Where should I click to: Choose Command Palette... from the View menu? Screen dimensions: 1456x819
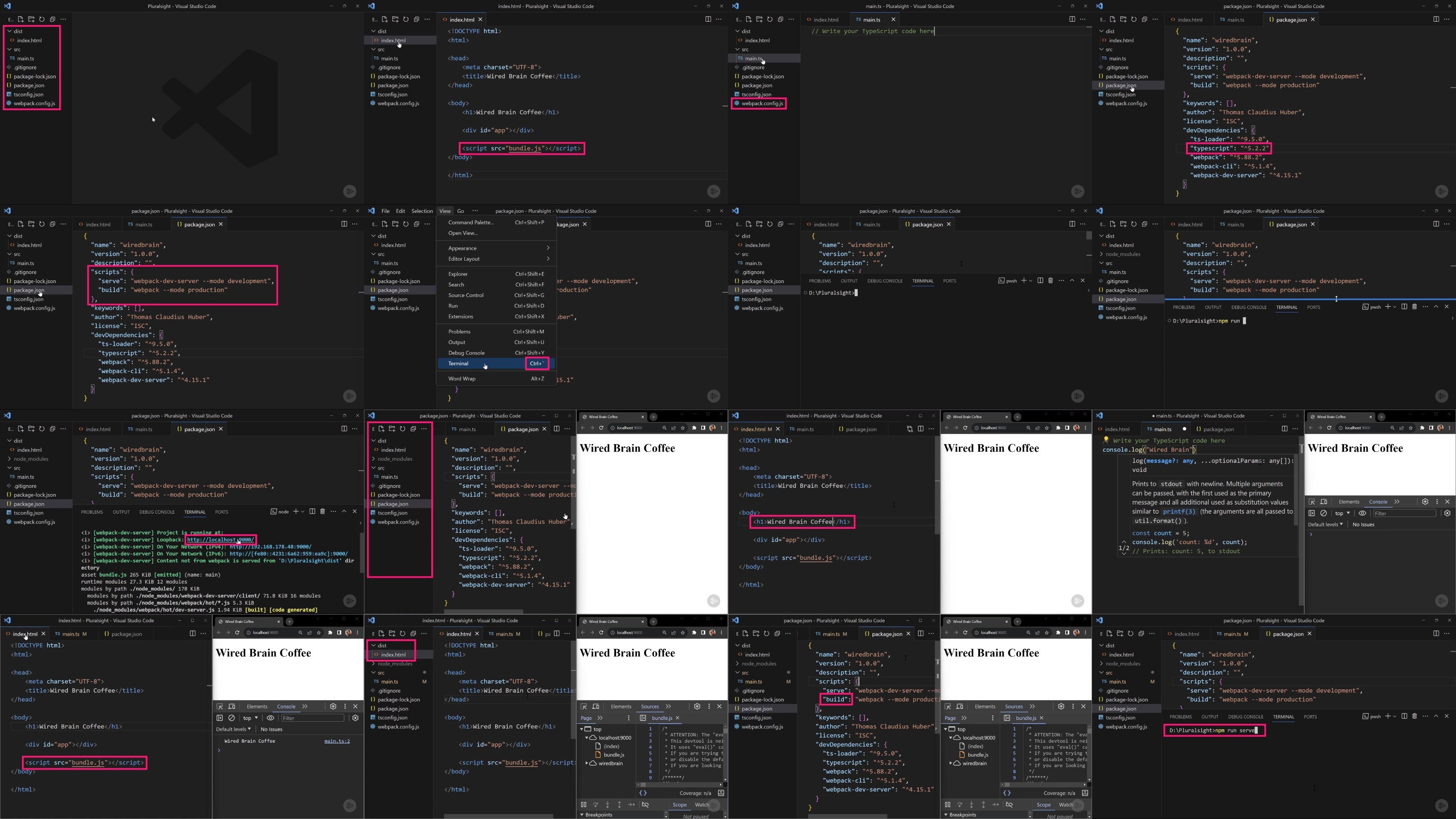(495, 222)
